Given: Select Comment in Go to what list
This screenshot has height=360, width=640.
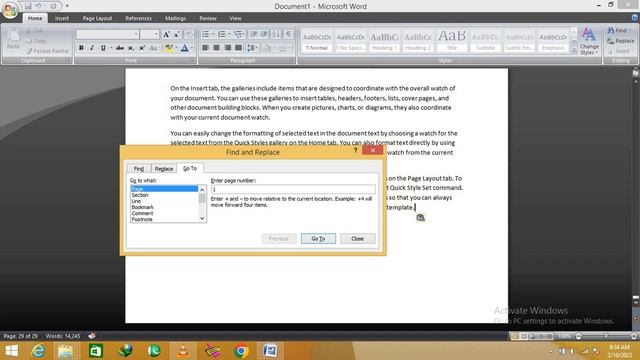Looking at the screenshot, I should [x=142, y=213].
